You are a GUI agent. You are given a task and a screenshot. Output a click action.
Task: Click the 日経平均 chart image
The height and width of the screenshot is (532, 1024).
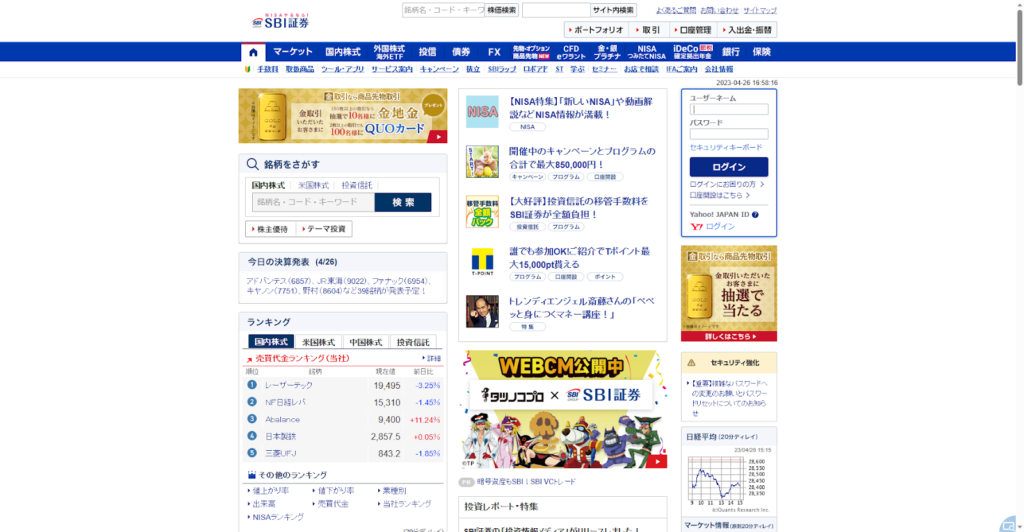[729, 480]
